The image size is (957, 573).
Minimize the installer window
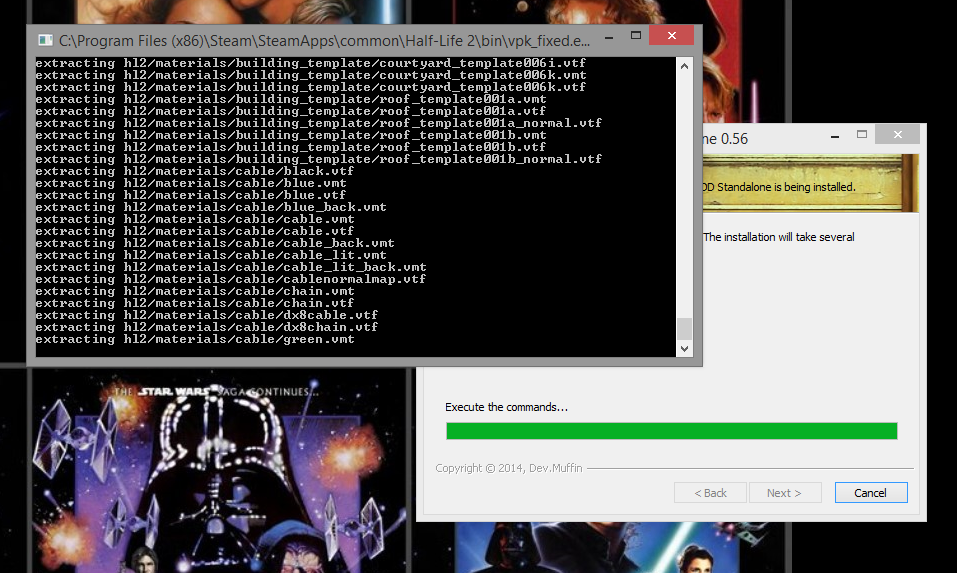click(x=834, y=135)
